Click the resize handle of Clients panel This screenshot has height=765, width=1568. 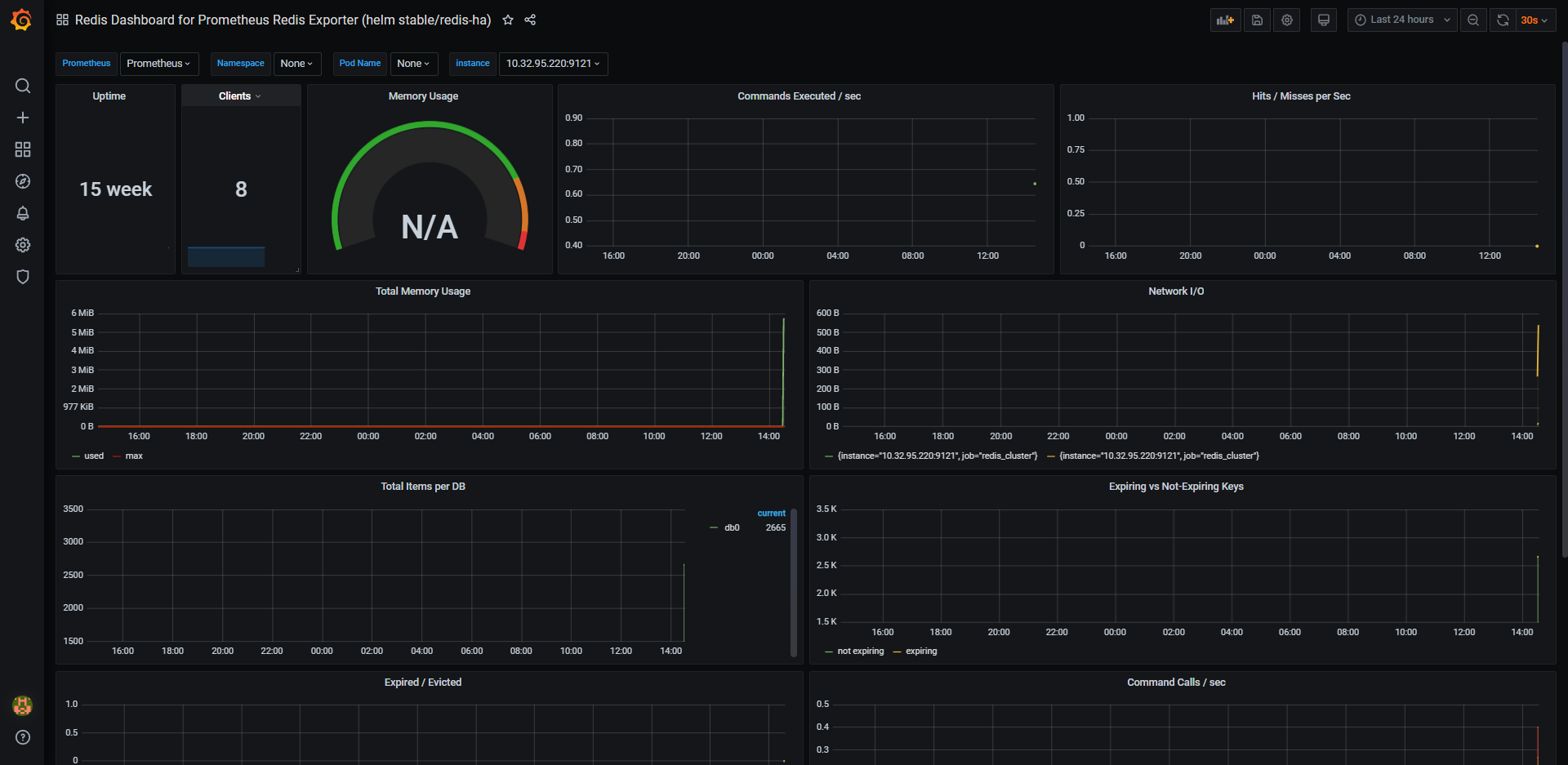pyautogui.click(x=297, y=269)
